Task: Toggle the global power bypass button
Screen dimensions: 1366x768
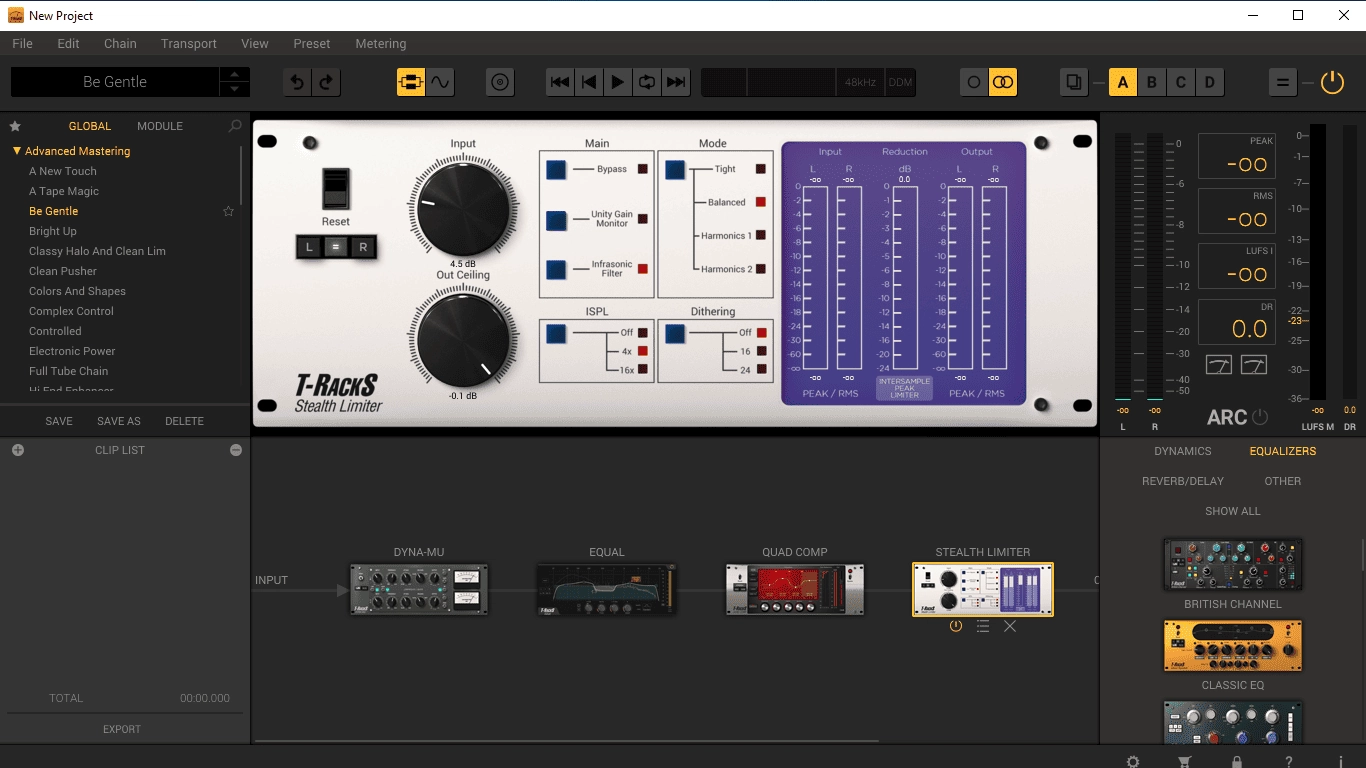Action: 1332,82
